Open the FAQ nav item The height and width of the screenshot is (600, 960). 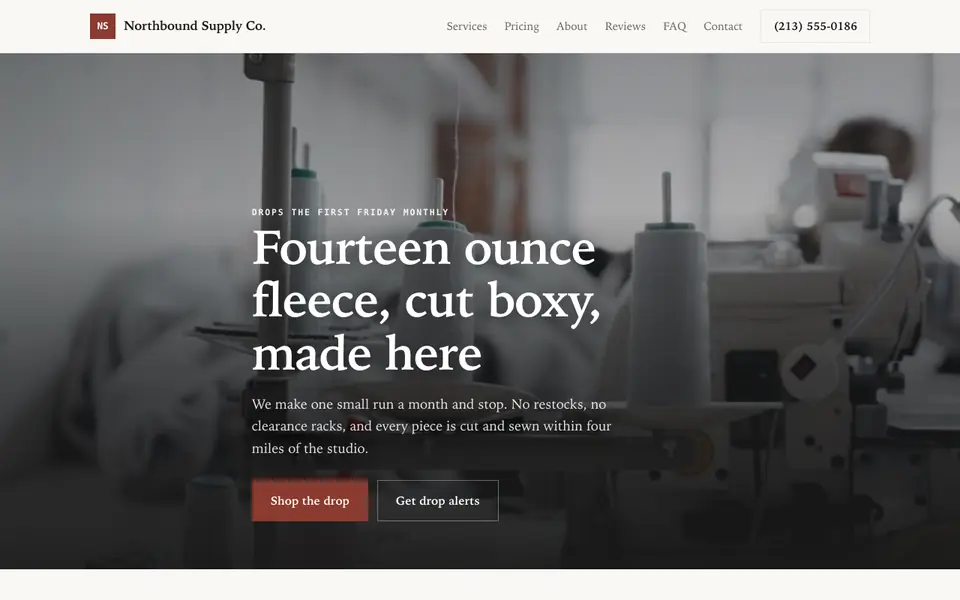(675, 26)
